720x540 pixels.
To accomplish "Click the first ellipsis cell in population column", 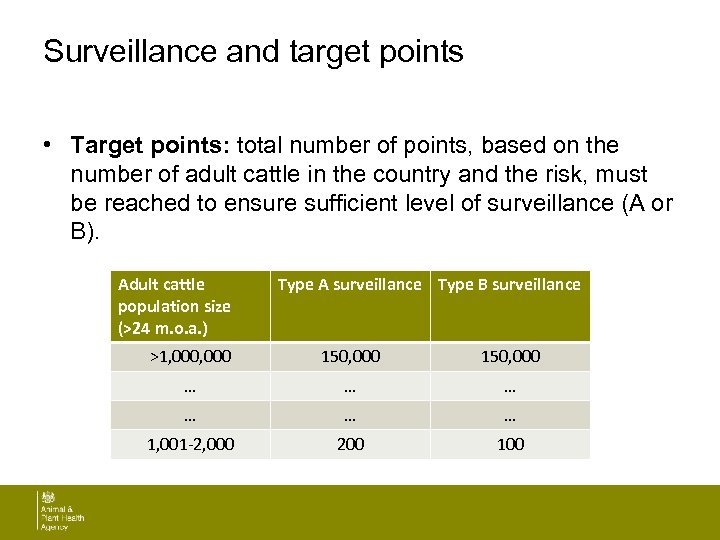I will (x=190, y=386).
